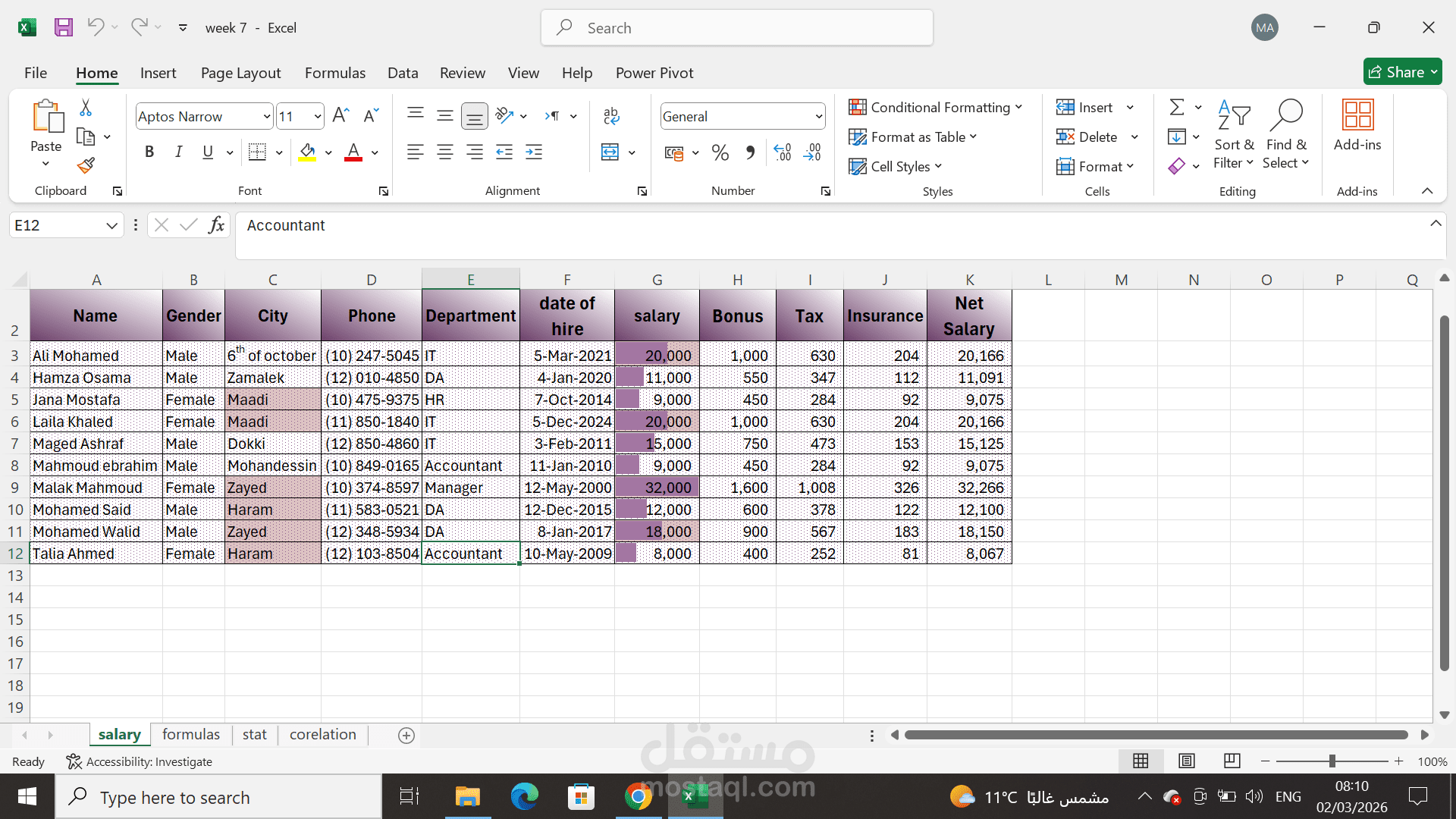Apply yellow fill color to the cell
This screenshot has width=1456, height=819.
coord(306,152)
